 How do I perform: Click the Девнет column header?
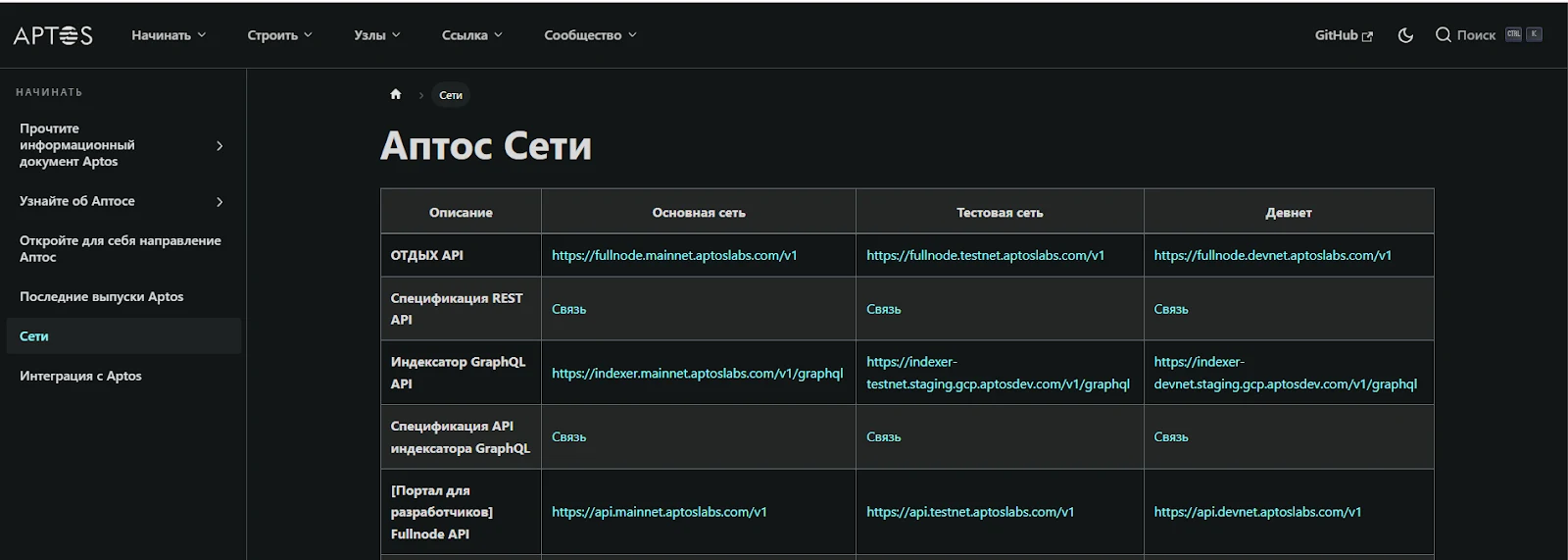click(x=1288, y=212)
